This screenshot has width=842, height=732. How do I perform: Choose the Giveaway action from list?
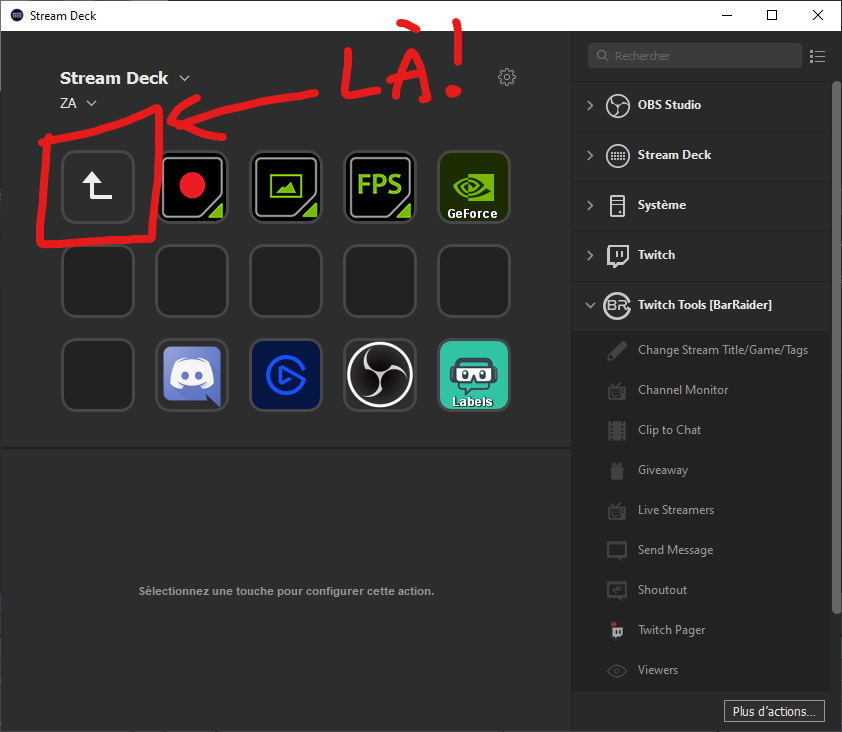(662, 470)
